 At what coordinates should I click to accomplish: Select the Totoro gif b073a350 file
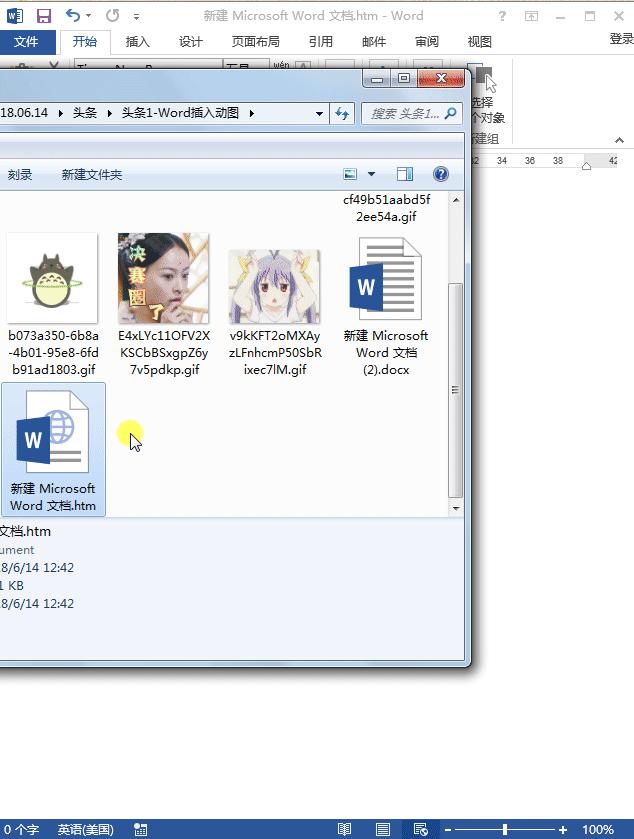click(x=53, y=304)
